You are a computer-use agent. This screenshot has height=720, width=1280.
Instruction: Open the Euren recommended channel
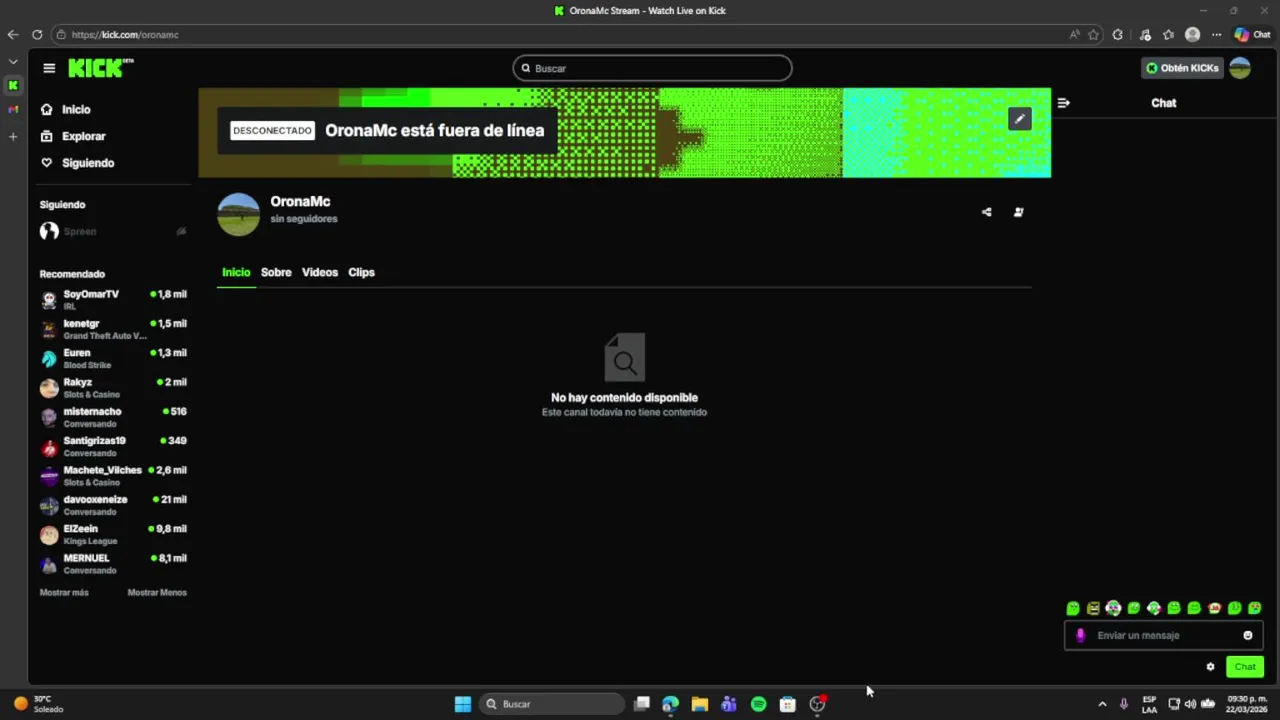pos(113,358)
